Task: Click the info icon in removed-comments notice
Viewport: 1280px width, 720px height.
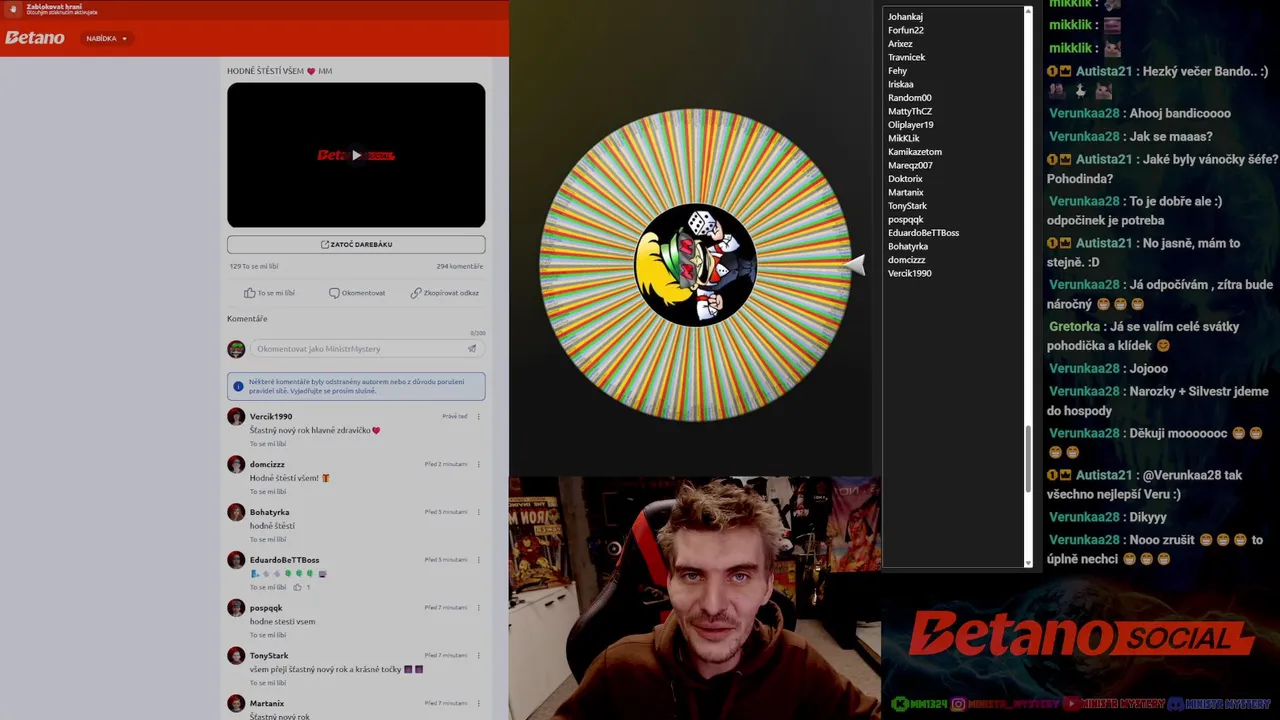Action: coord(238,386)
